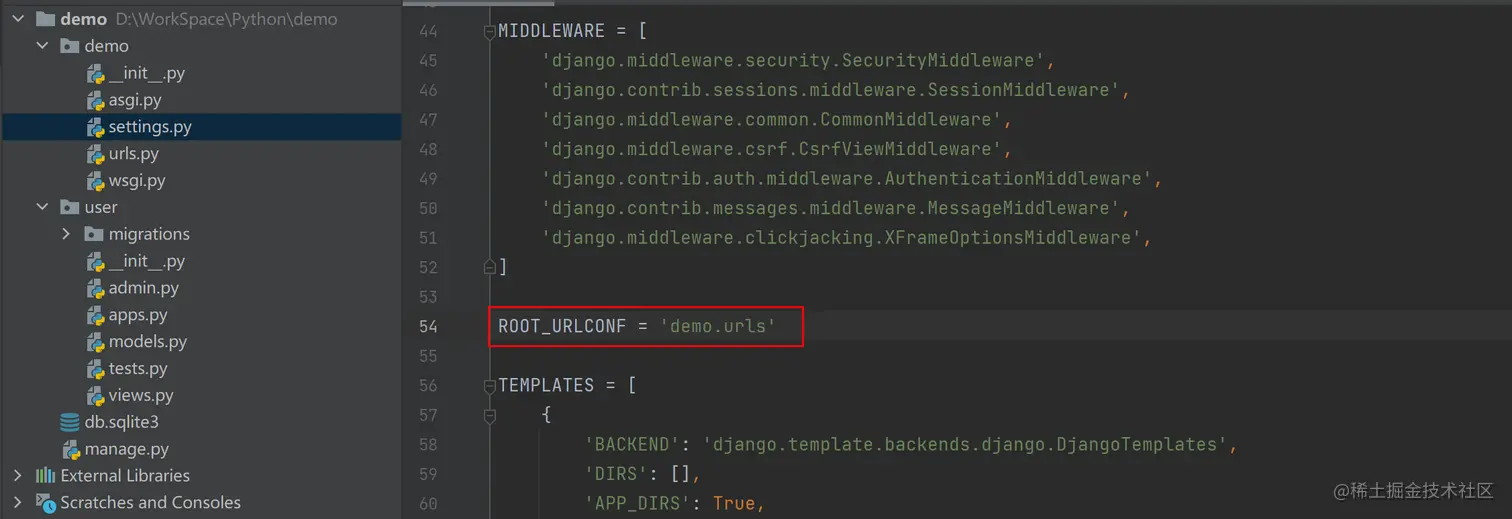This screenshot has width=1512, height=519.
Task: Click the Python icon of models.py
Action: [x=95, y=342]
